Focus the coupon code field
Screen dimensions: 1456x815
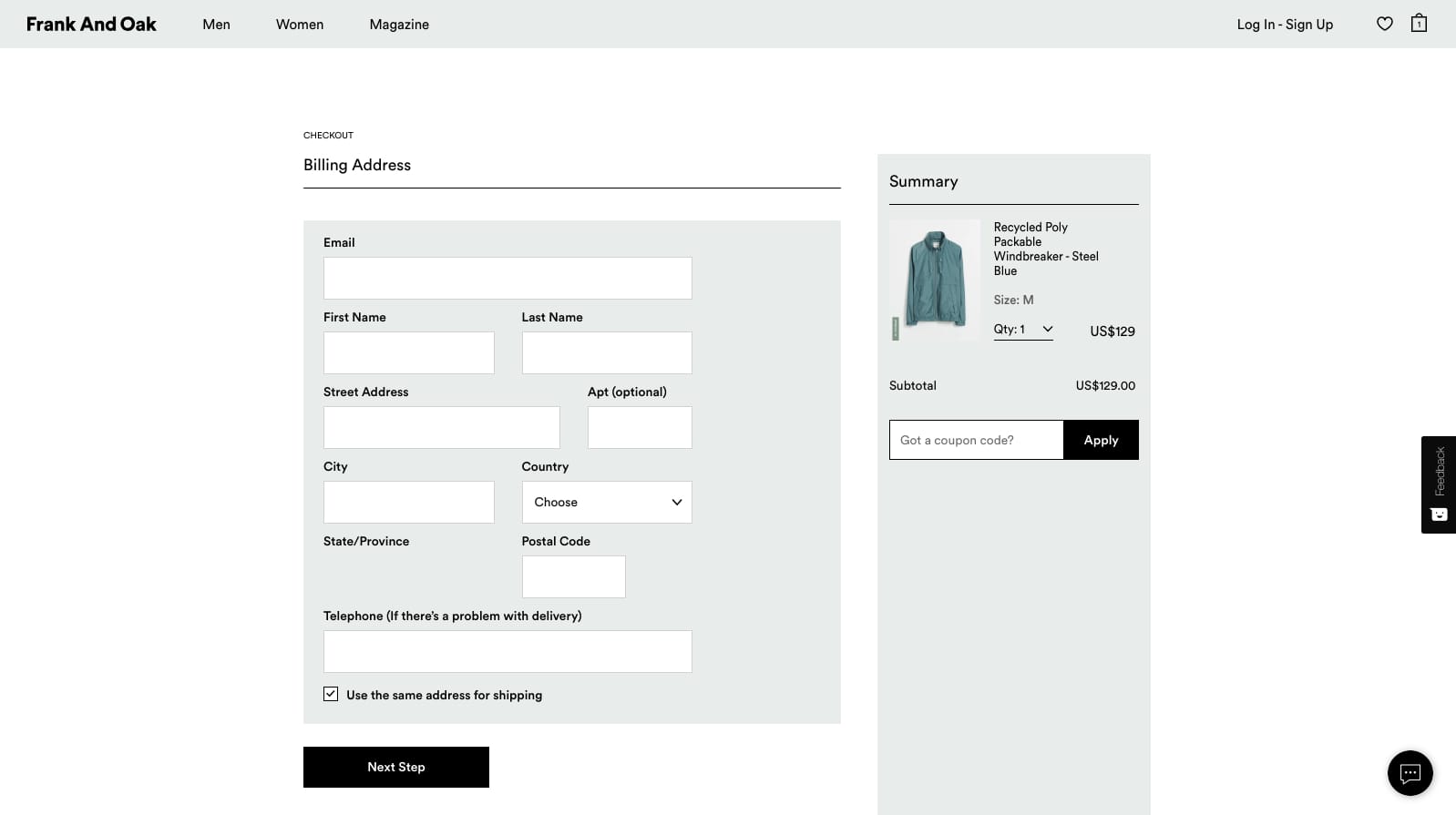976,440
